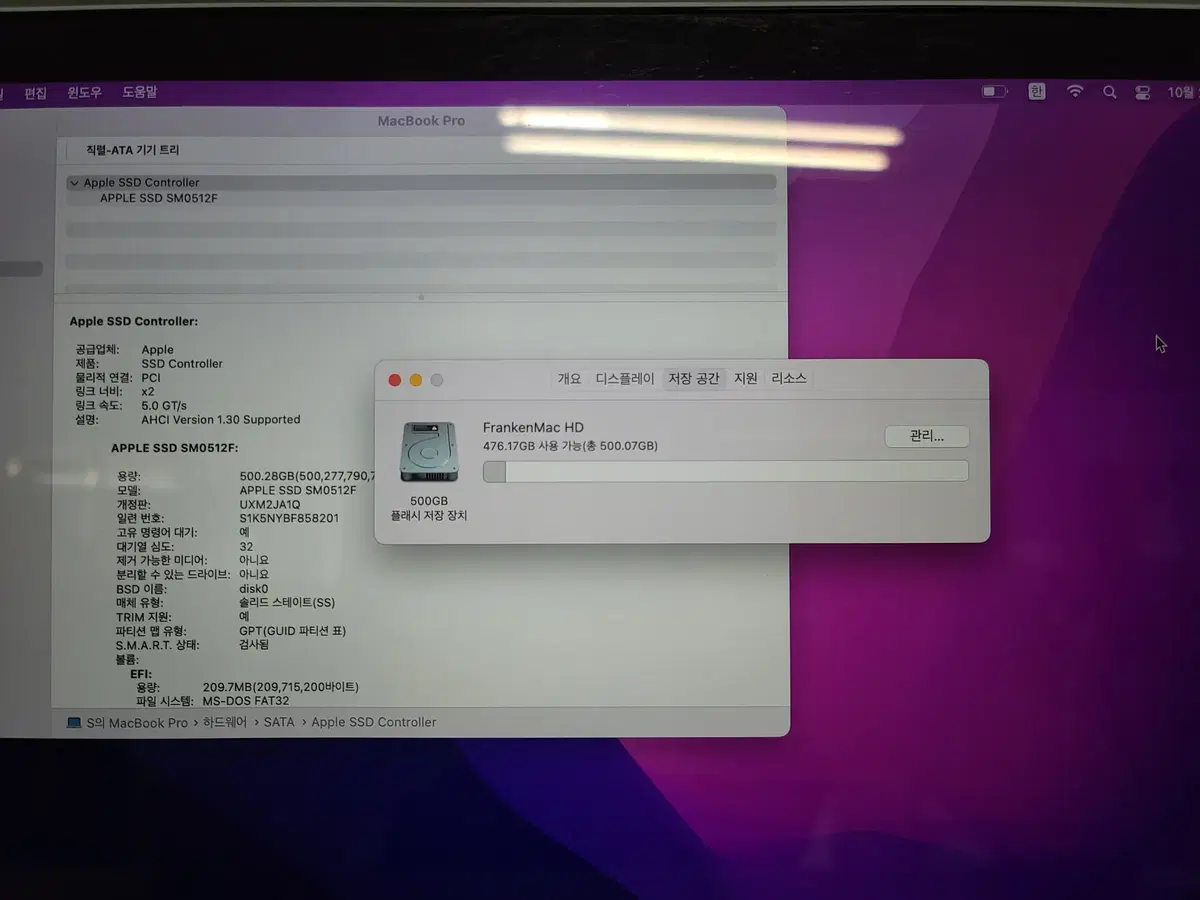
Task: Click the 209.7MB EFI capacity value
Action: (x=280, y=687)
